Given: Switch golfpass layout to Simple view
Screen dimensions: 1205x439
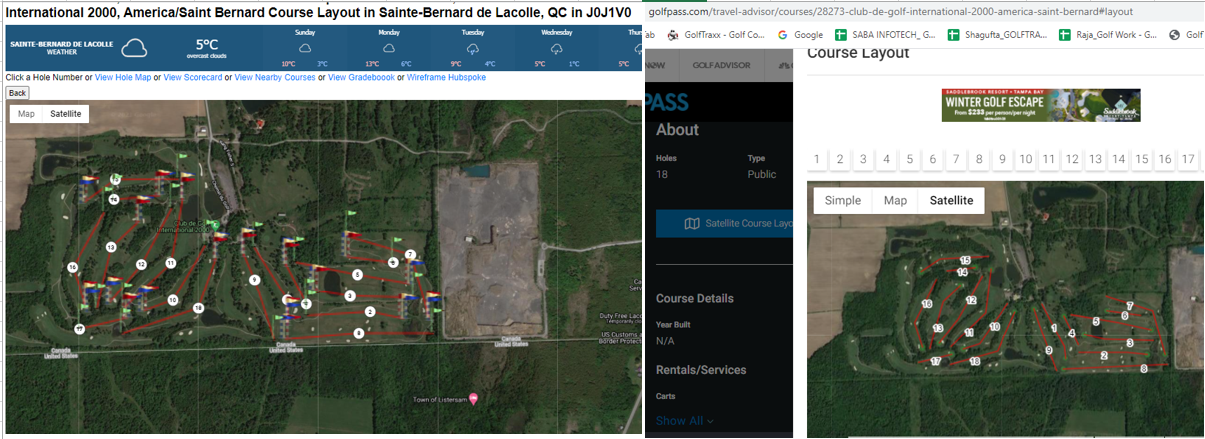Looking at the screenshot, I should [842, 200].
